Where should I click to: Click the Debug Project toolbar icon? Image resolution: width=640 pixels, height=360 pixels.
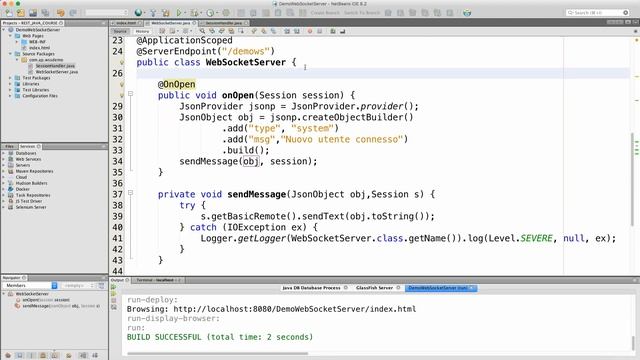coord(194,13)
